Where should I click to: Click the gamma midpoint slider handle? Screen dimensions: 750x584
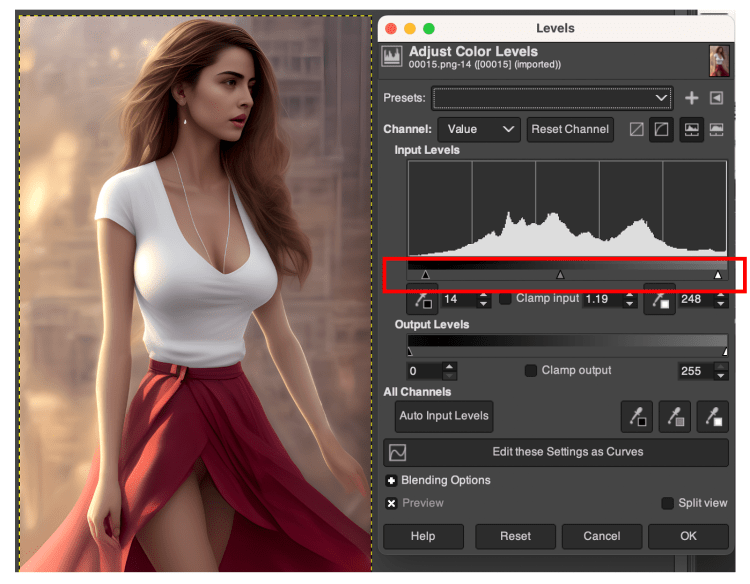click(560, 275)
